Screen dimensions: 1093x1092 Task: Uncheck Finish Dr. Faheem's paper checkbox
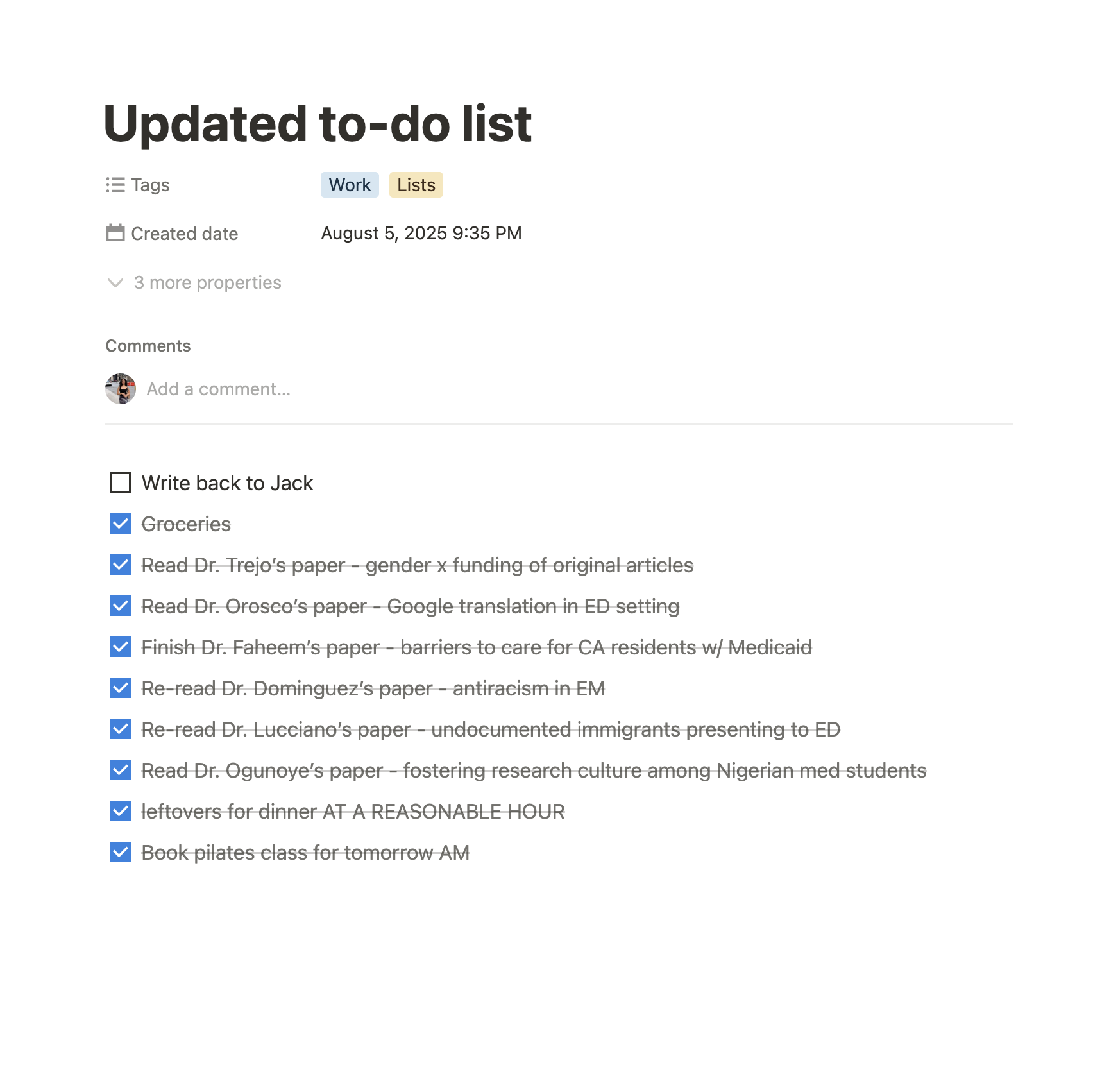(121, 647)
